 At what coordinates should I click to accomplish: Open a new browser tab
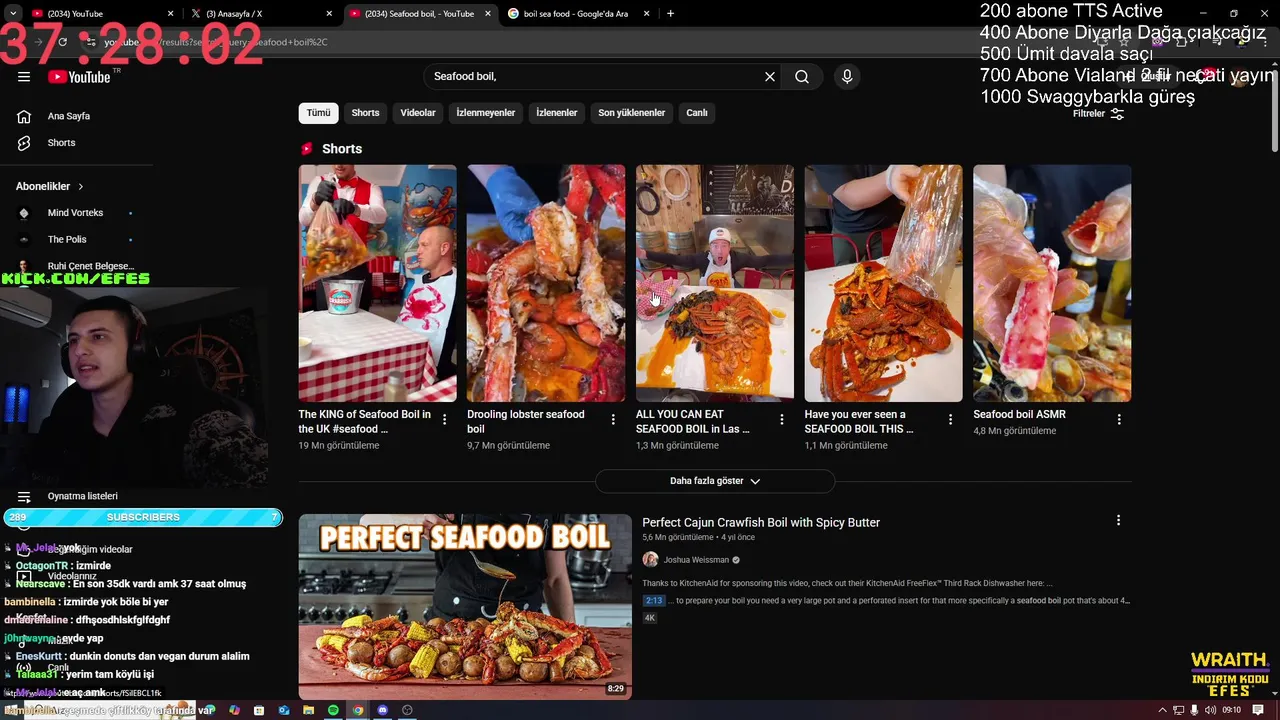(670, 14)
